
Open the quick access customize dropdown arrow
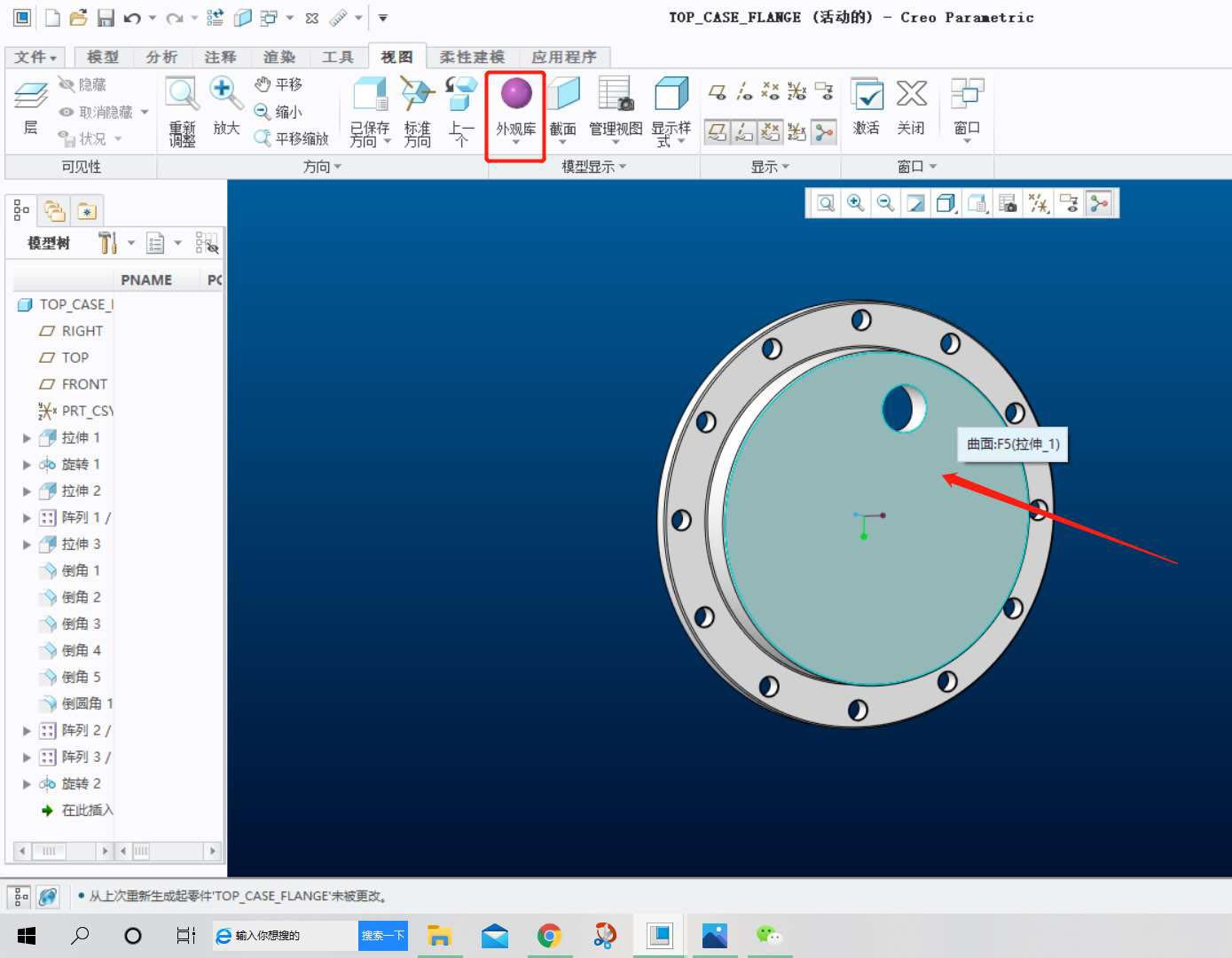point(383,17)
